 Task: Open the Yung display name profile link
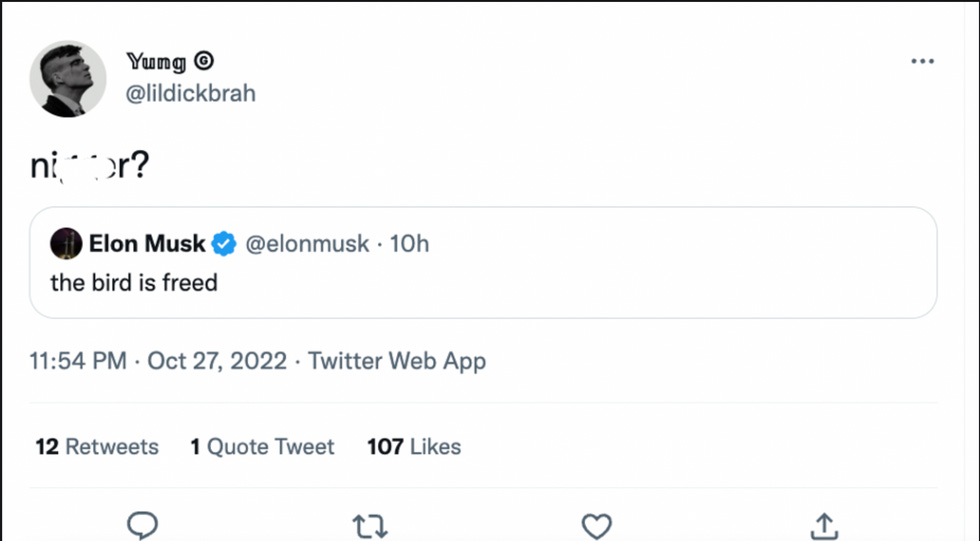pos(156,62)
